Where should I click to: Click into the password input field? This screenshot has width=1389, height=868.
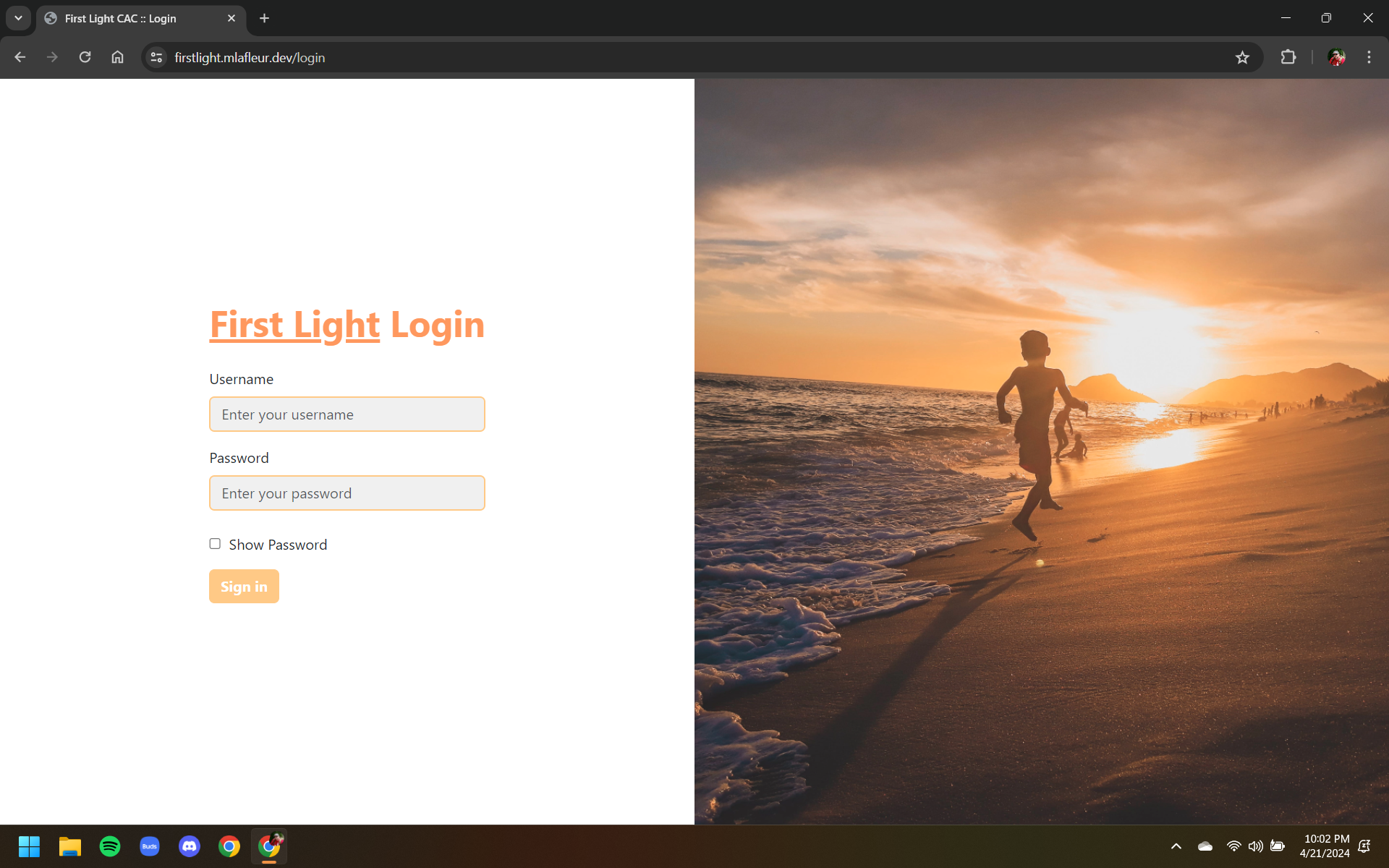(x=347, y=493)
